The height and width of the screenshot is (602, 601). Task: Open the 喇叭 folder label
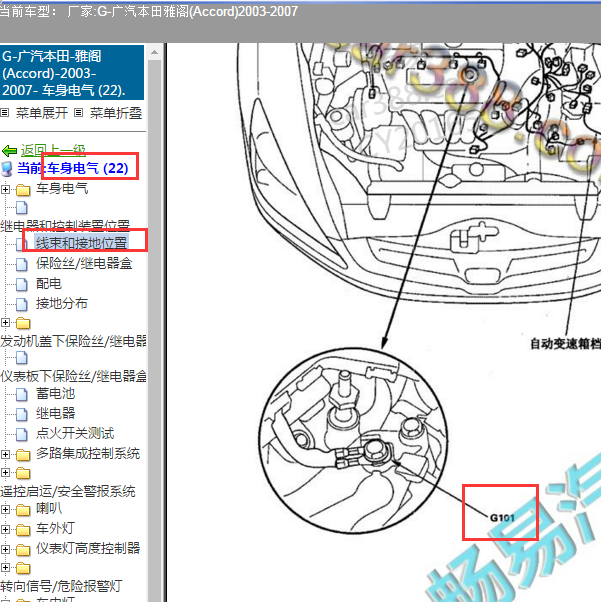point(49,508)
